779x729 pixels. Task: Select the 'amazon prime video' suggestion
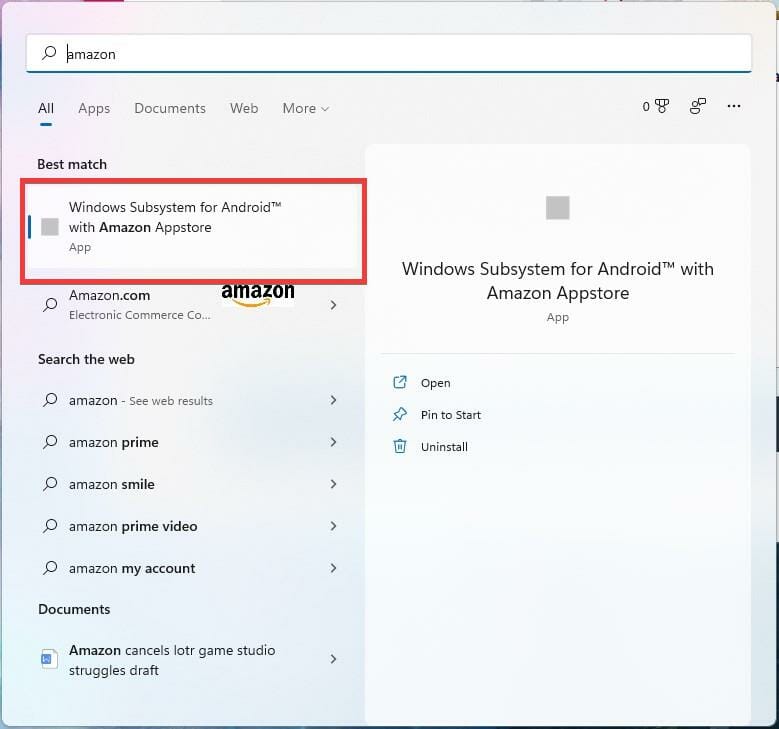click(x=191, y=526)
